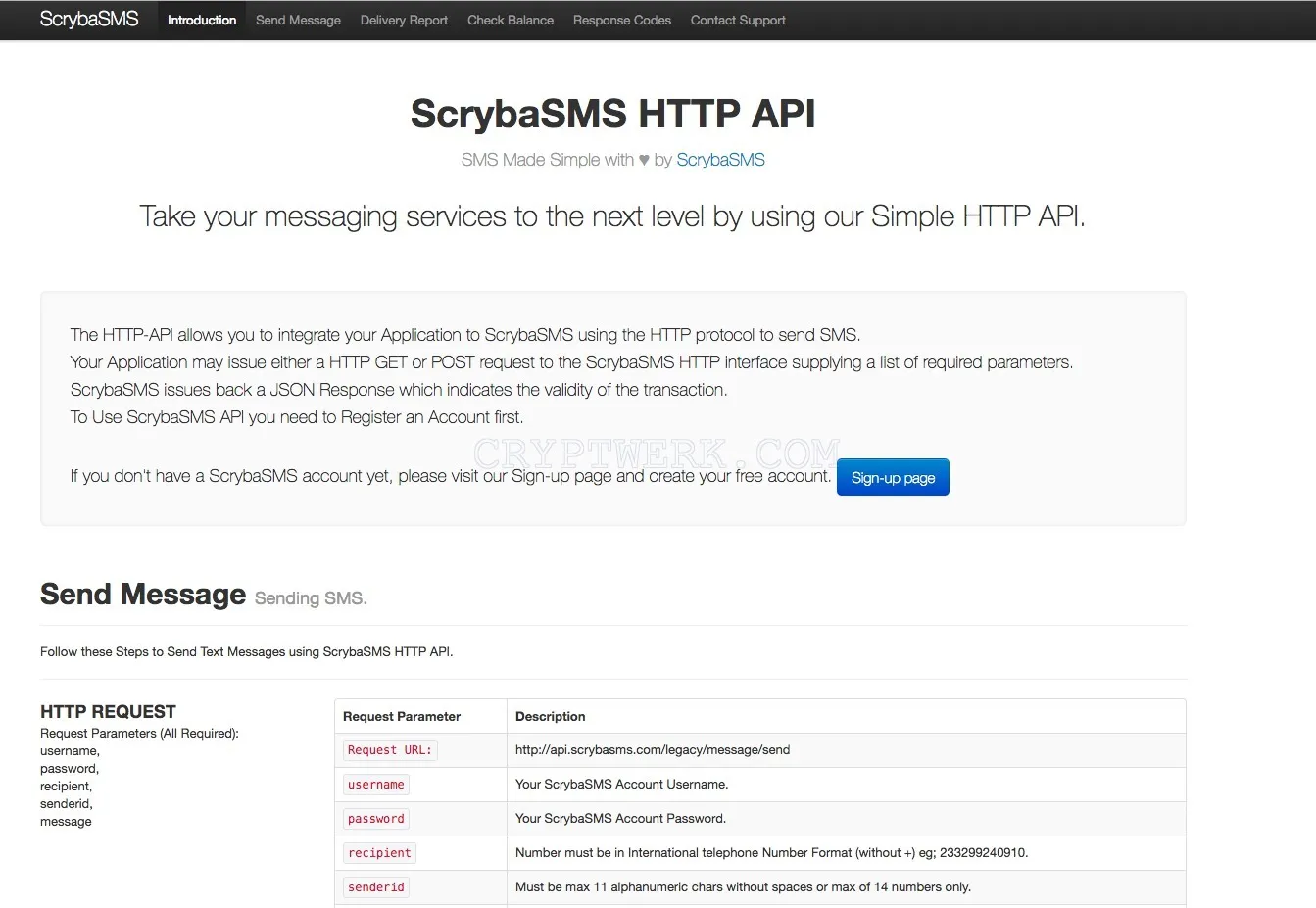The height and width of the screenshot is (908, 1316).
Task: Select the 'username' parameter code cell
Action: (376, 785)
